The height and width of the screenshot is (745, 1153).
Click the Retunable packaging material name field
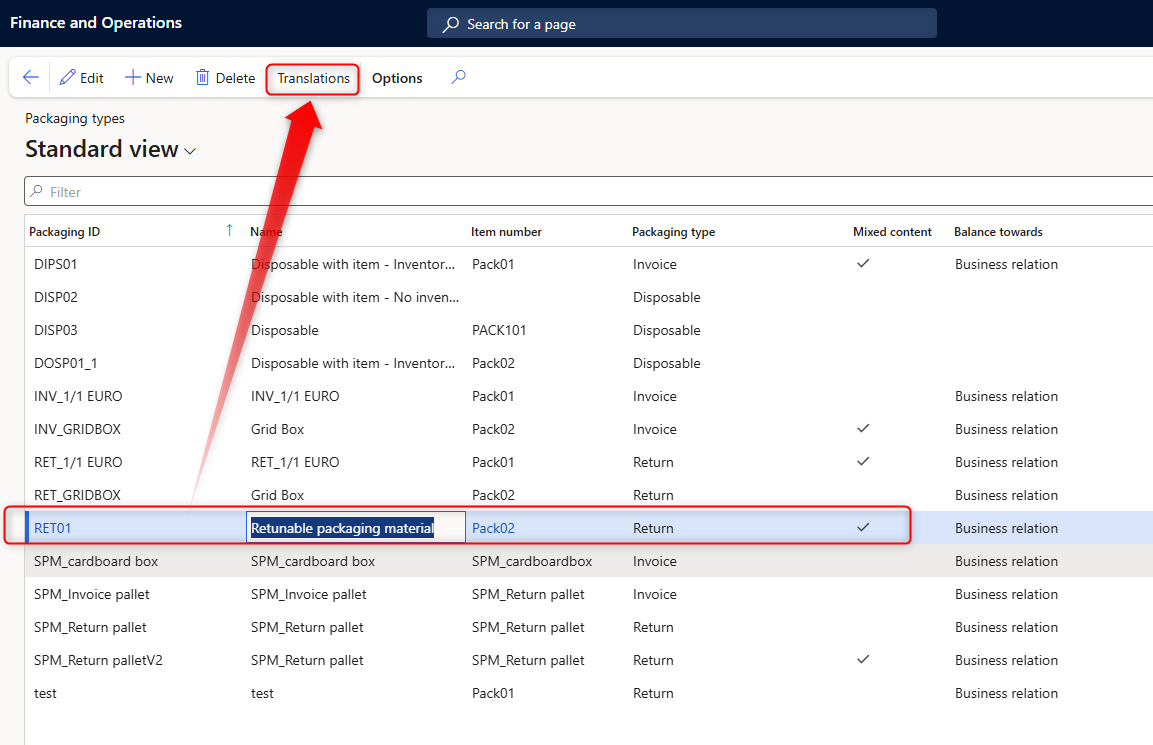click(x=356, y=527)
